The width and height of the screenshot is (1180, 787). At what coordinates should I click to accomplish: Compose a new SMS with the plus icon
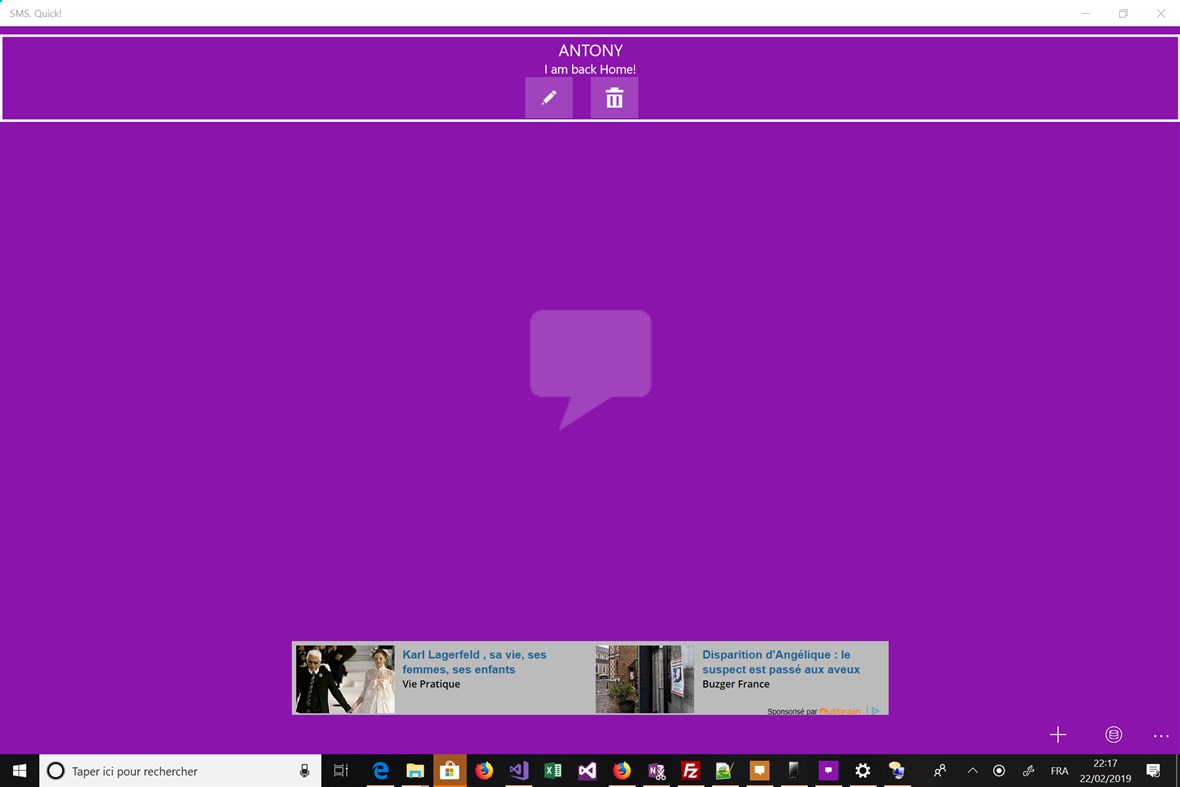1057,734
